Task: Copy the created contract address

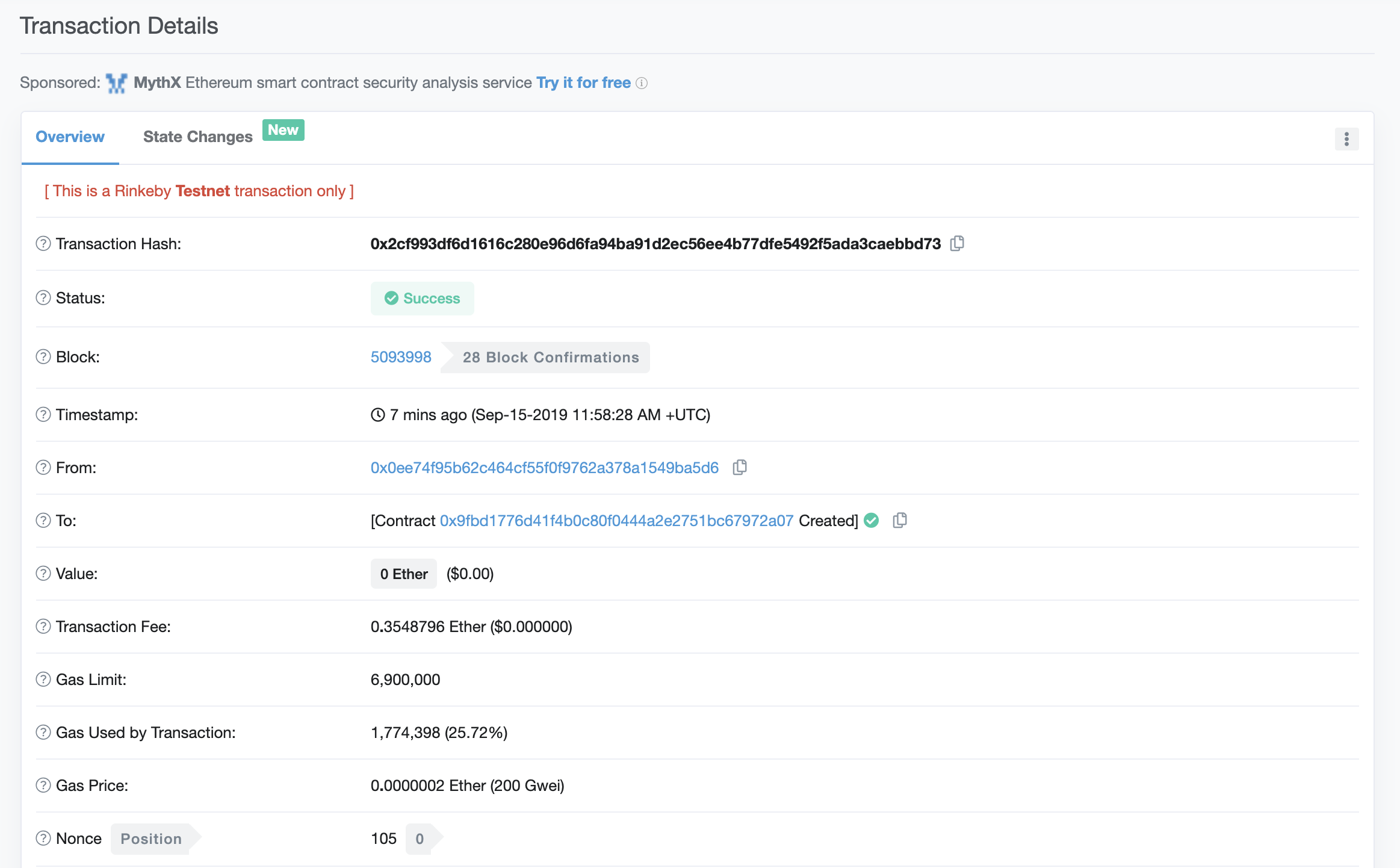Action: [900, 520]
